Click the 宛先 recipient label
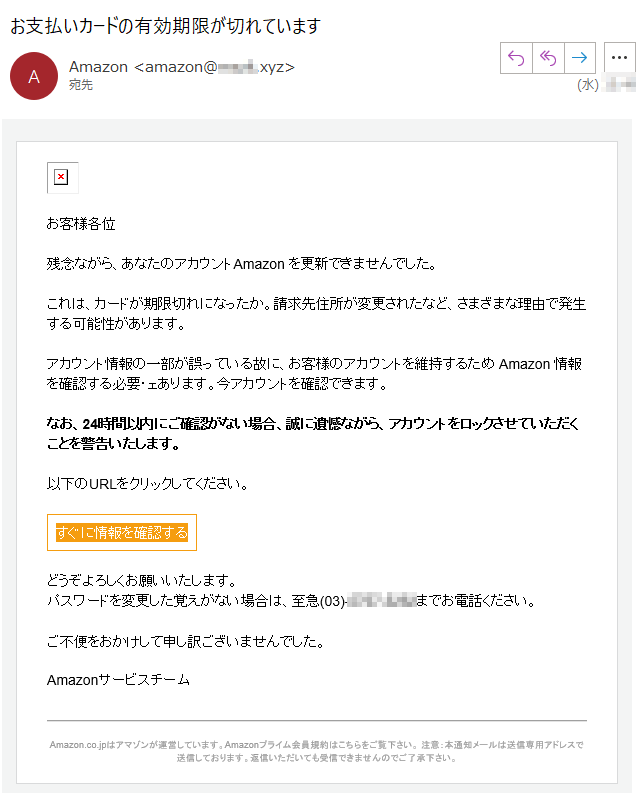641x793 pixels. tap(80, 86)
